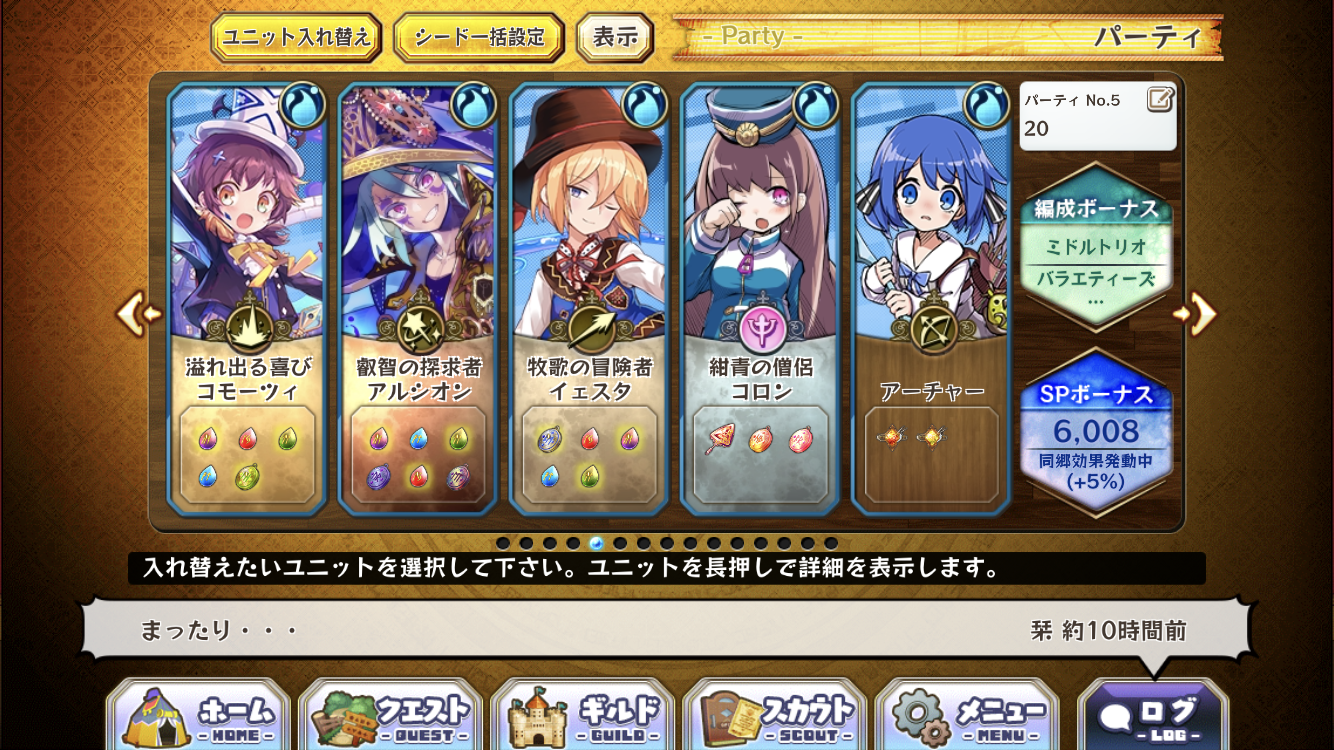This screenshot has width=1334, height=750.
Task: Select the first party page dot
Action: (503, 543)
